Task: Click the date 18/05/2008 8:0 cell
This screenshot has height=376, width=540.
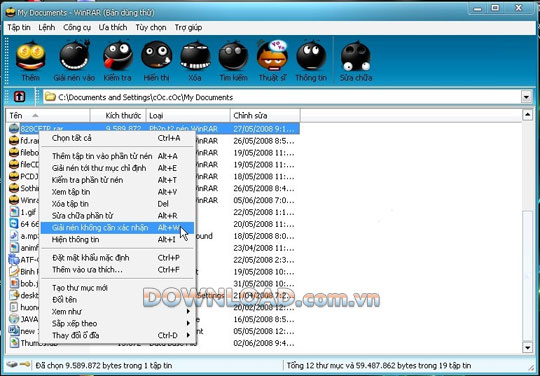Action: click(x=264, y=236)
